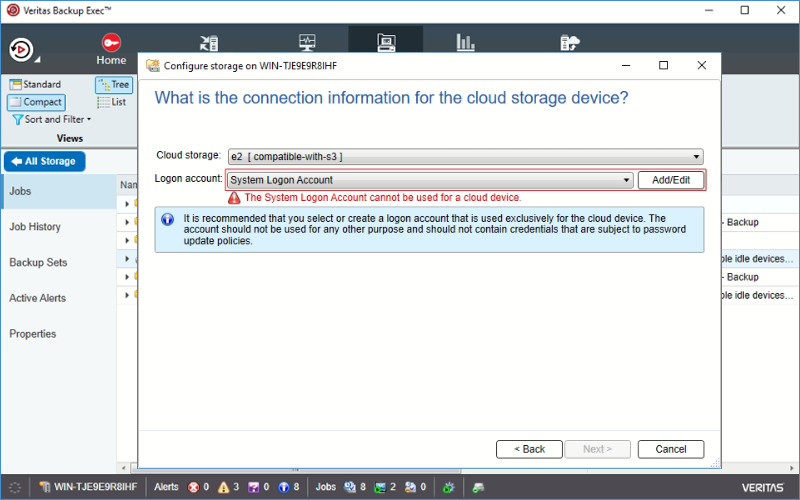This screenshot has height=500, width=800.
Task: Select List view
Action: (x=112, y=102)
